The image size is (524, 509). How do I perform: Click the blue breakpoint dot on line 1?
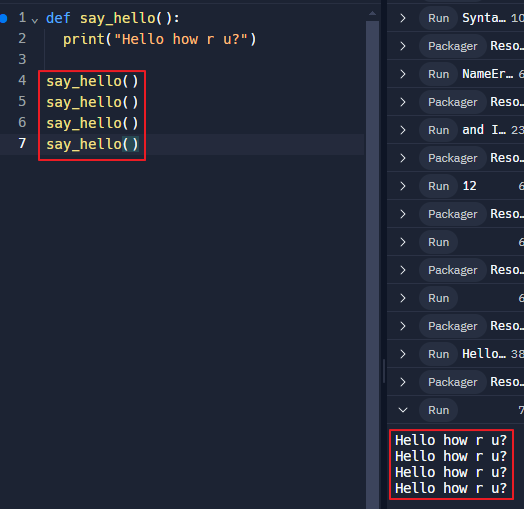pos(3,18)
